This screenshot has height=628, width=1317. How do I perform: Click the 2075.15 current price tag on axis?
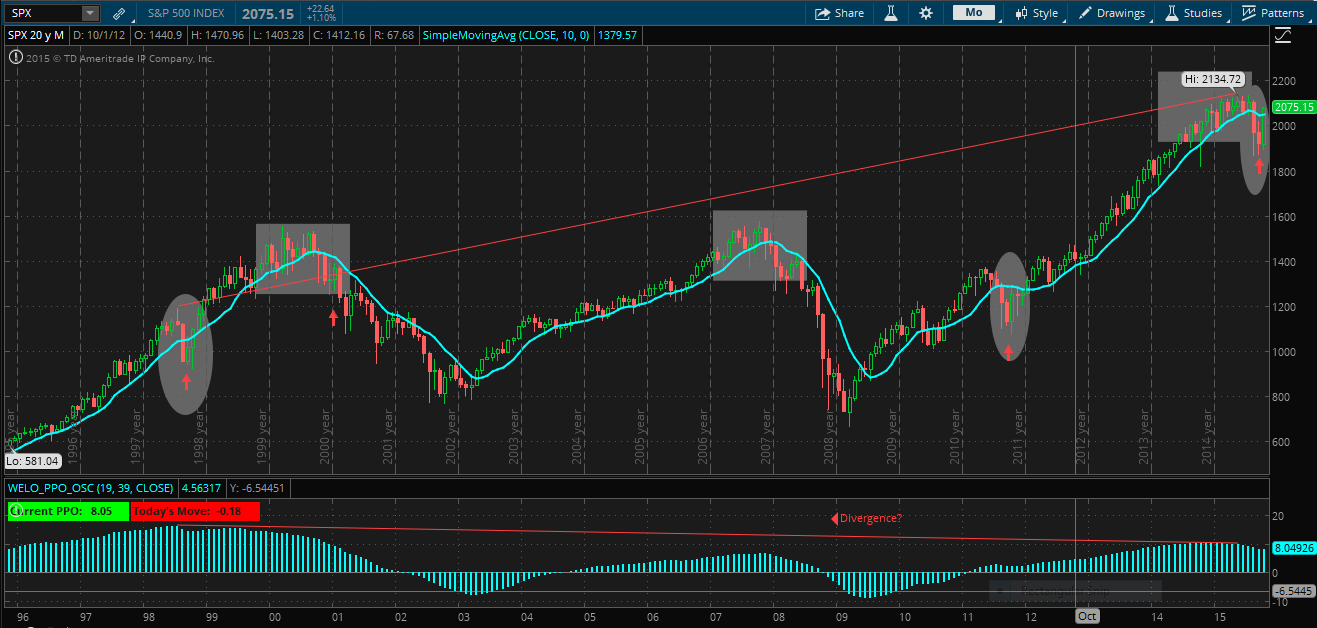(x=1293, y=107)
